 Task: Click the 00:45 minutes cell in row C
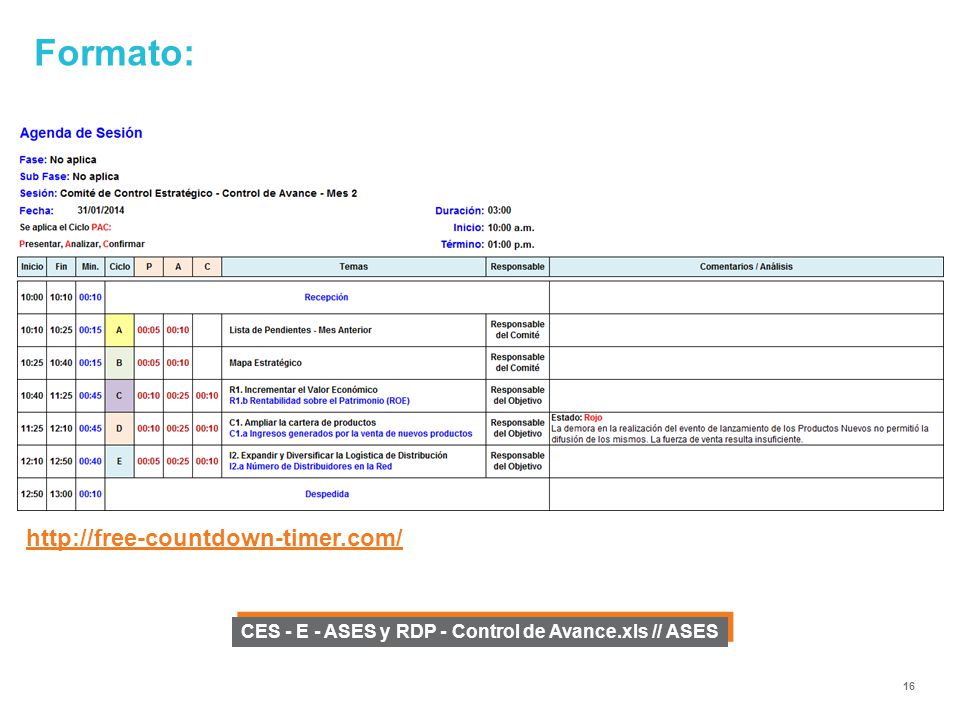[x=90, y=396]
